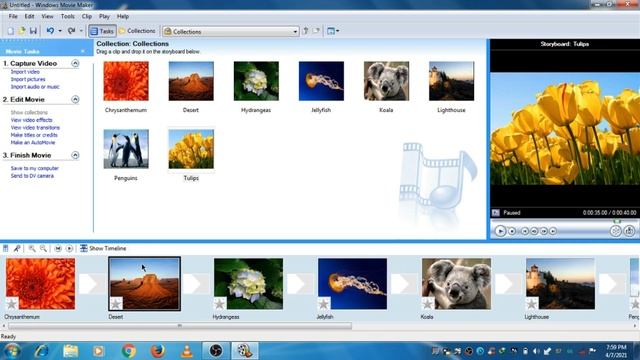
Task: Toggle the Collections pane button
Action: click(x=137, y=31)
